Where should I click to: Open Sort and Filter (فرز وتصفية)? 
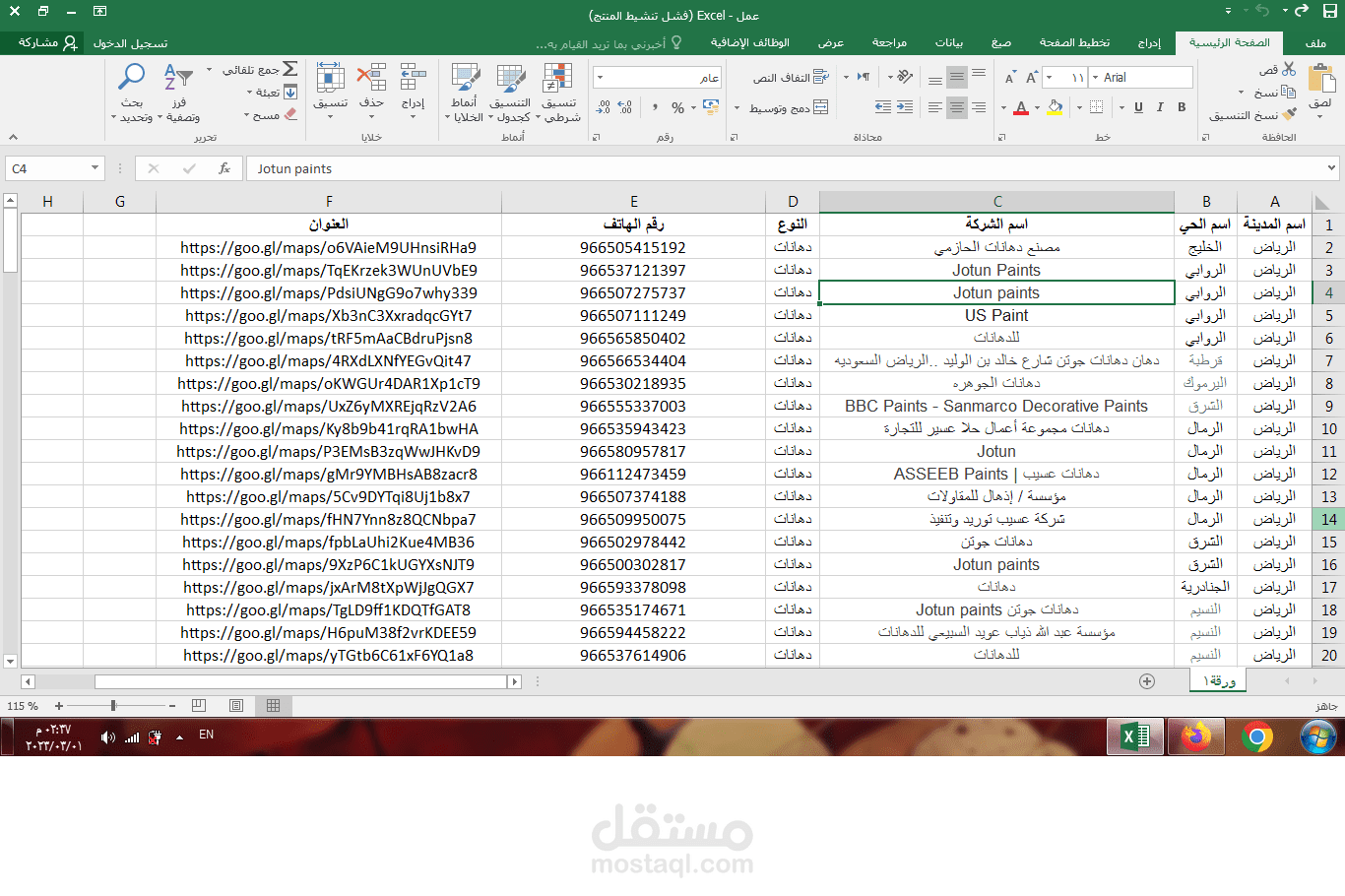click(180, 93)
